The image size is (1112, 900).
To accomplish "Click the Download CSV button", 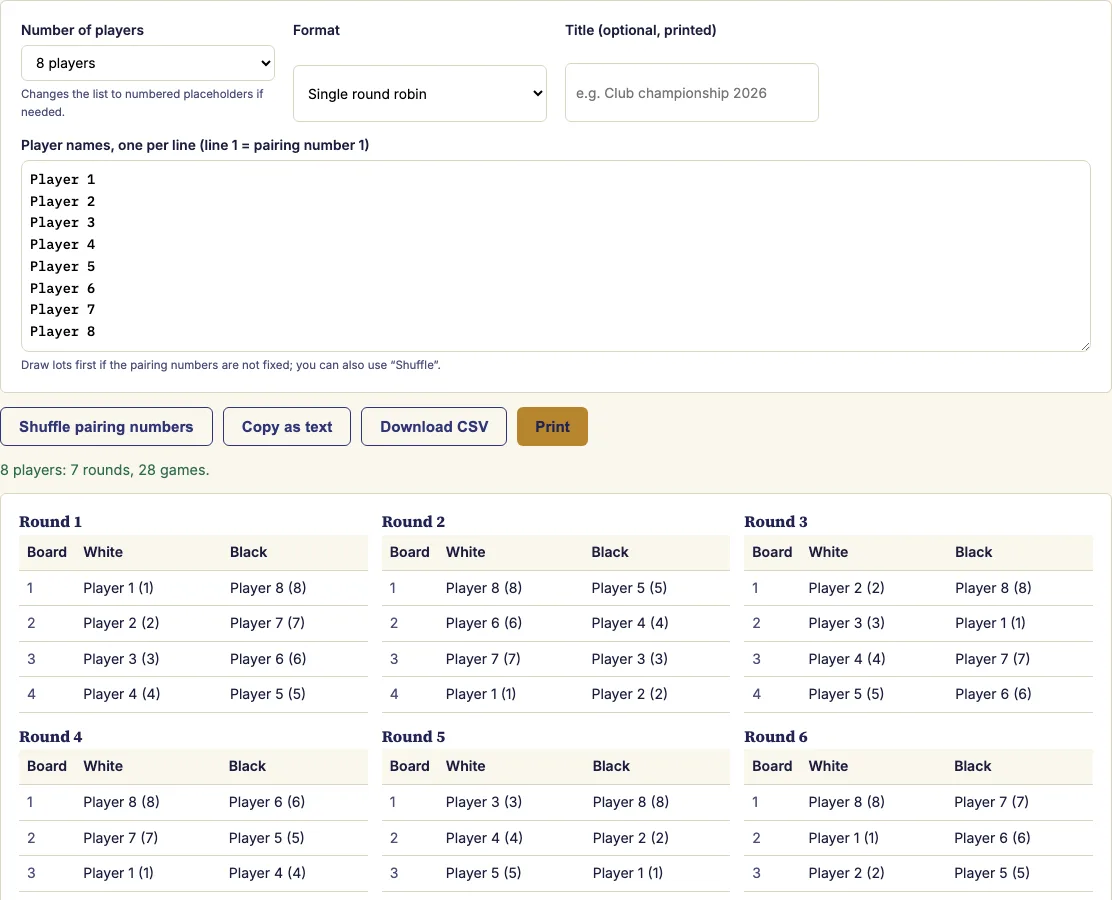I will point(434,427).
